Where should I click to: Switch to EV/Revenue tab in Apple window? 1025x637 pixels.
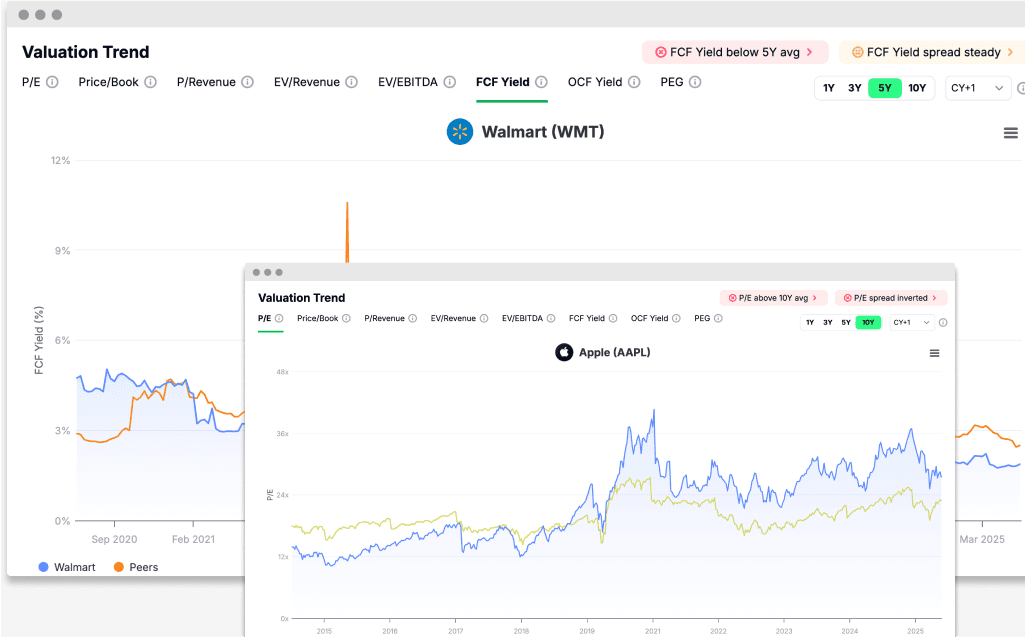pyautogui.click(x=453, y=318)
